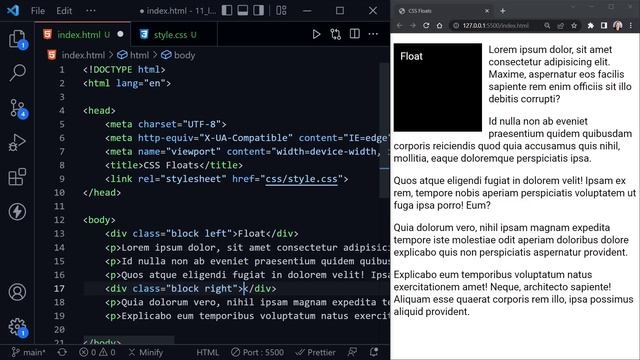This screenshot has height=360, width=640.
Task: Open the Source Control view
Action: tap(17, 109)
